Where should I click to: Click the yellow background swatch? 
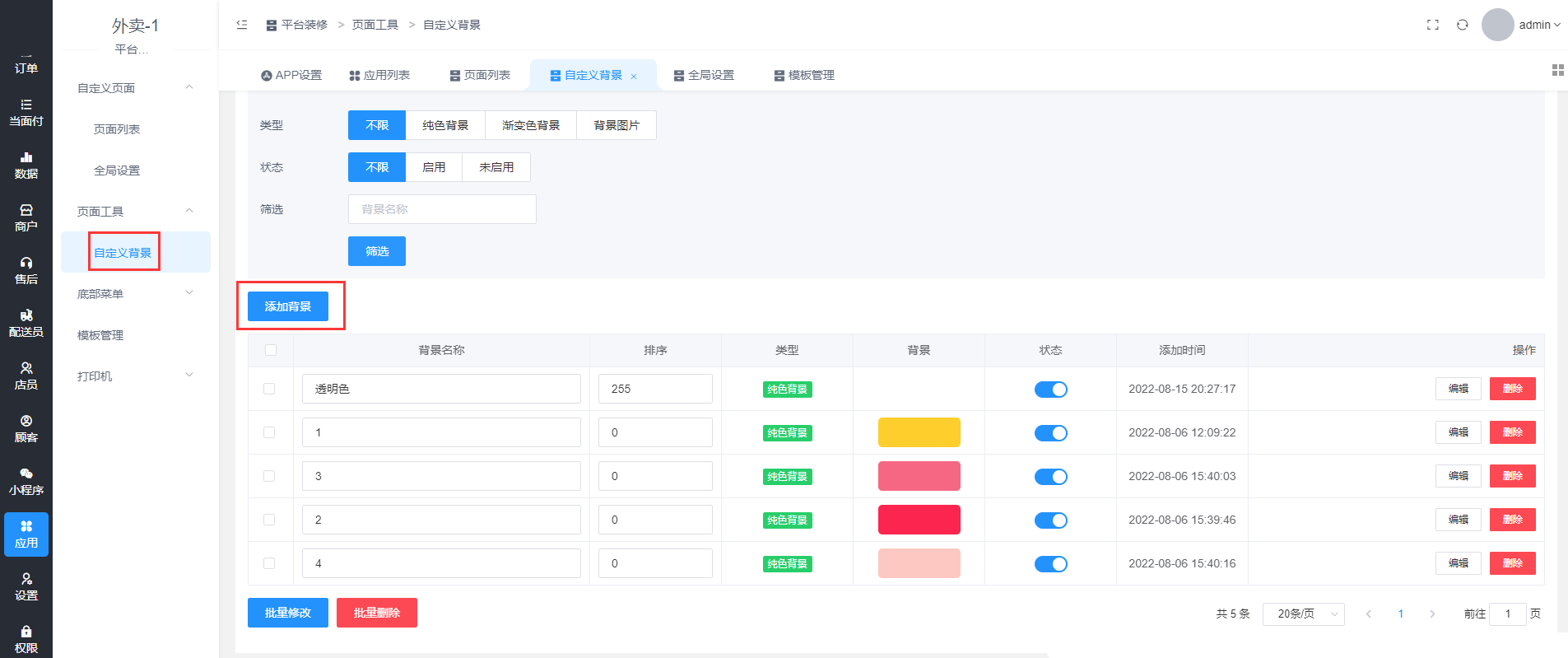[919, 432]
